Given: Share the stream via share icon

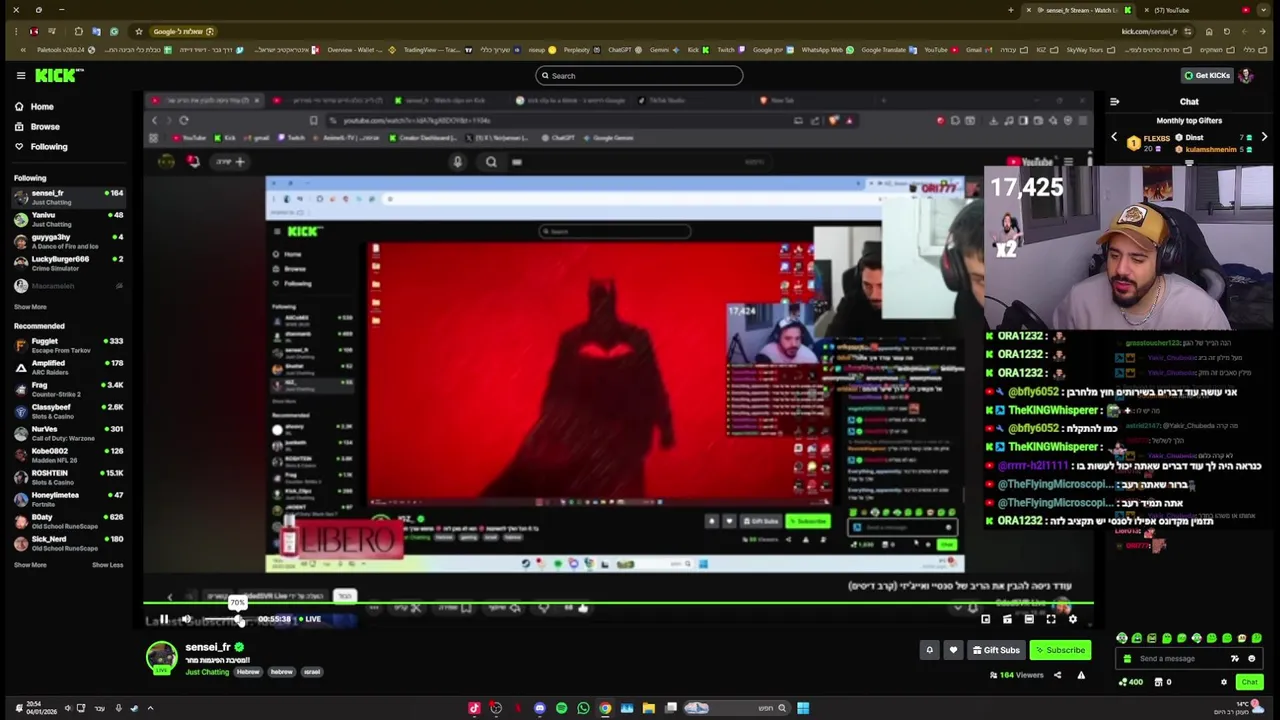Looking at the screenshot, I should [1057, 675].
